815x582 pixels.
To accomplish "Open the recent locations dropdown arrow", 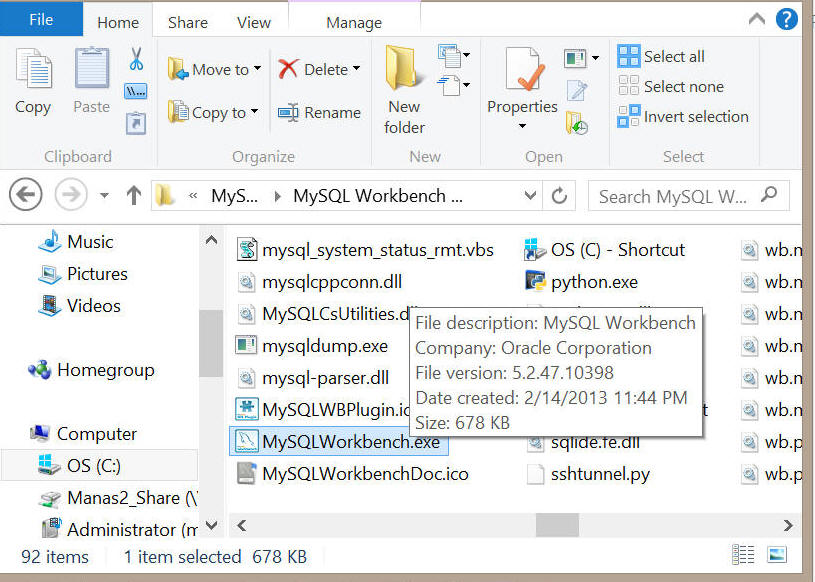I will click(104, 195).
